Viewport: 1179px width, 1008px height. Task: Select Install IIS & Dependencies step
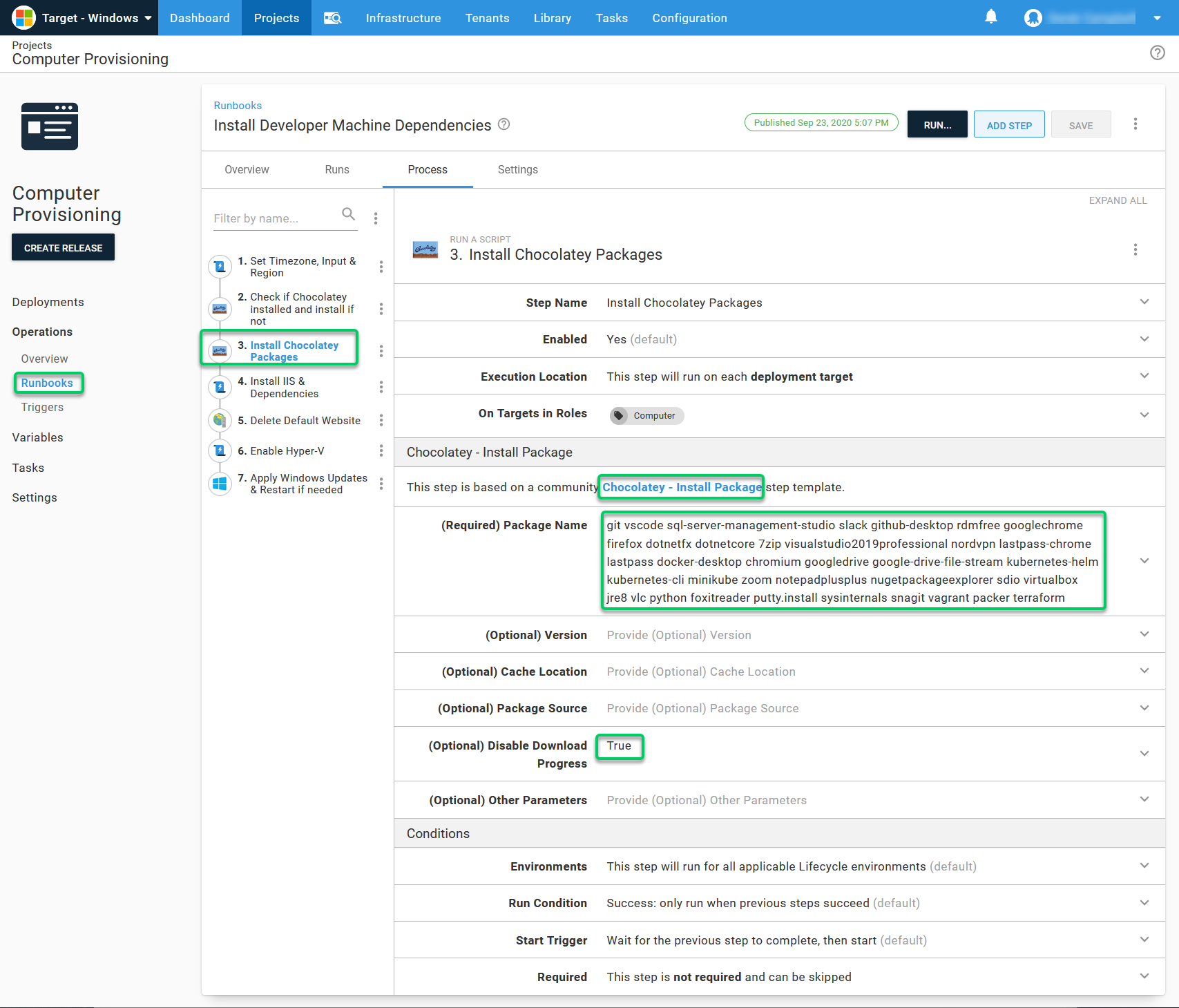coord(284,388)
